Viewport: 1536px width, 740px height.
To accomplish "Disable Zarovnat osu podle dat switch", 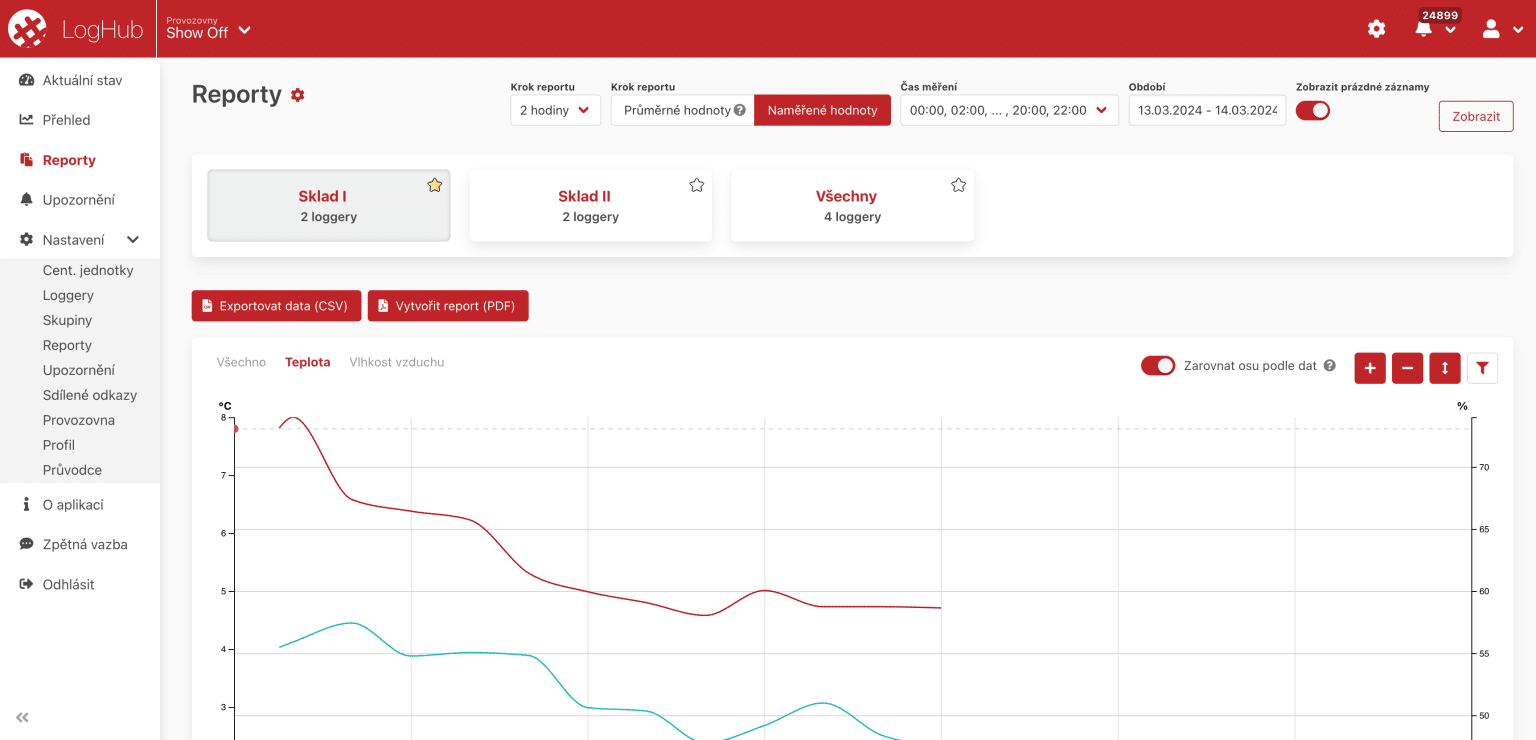I will [1158, 366].
